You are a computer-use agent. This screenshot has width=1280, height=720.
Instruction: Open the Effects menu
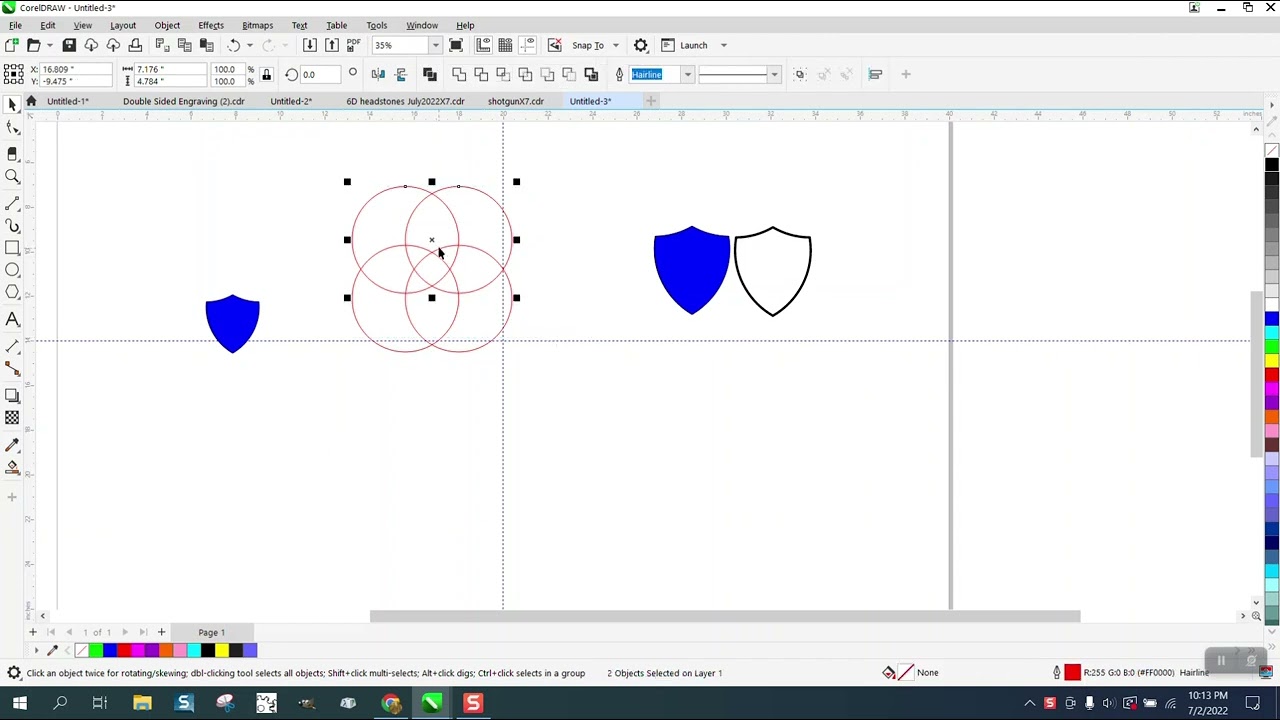point(211,25)
